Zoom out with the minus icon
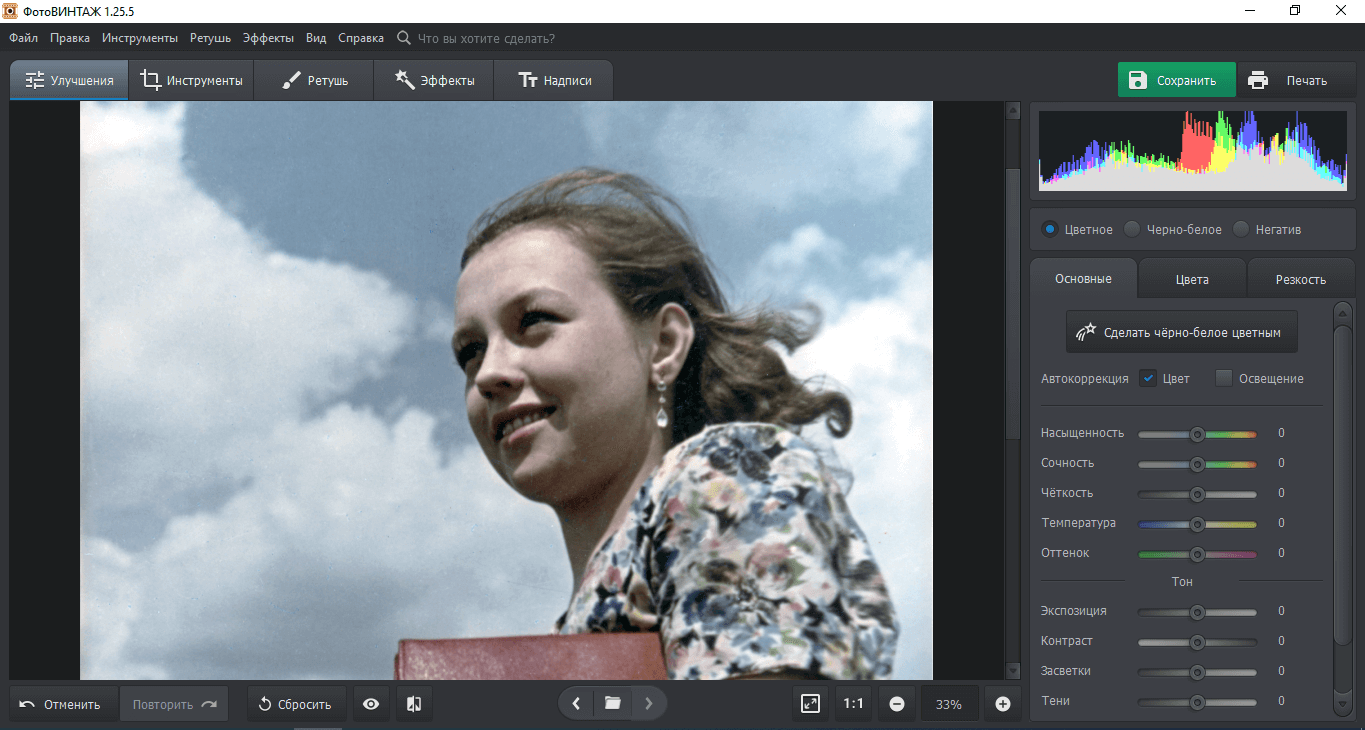The height and width of the screenshot is (730, 1365). click(897, 704)
